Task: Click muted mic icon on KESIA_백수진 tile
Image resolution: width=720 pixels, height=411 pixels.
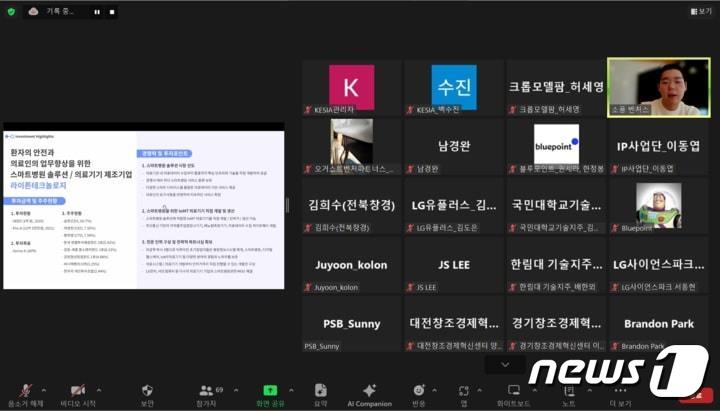Action: [410, 110]
